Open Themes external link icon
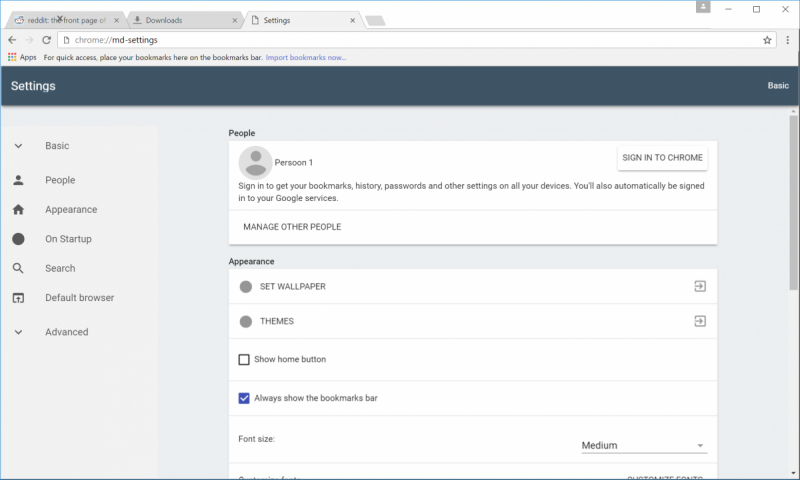Viewport: 800px width, 480px height. click(x=700, y=321)
